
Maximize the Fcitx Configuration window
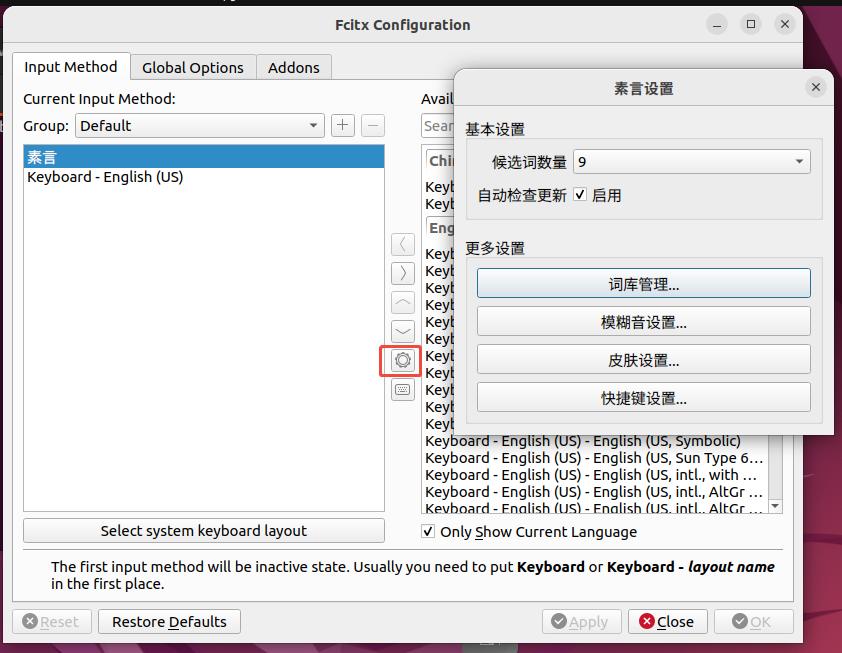point(751,24)
